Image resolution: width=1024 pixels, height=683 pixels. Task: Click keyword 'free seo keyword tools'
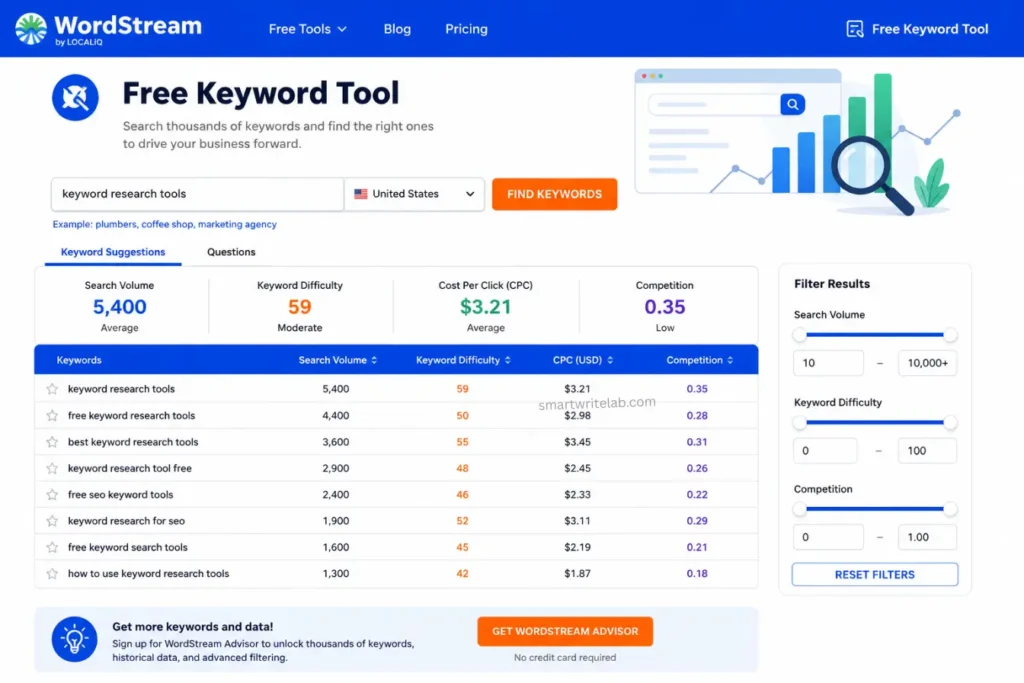120,494
